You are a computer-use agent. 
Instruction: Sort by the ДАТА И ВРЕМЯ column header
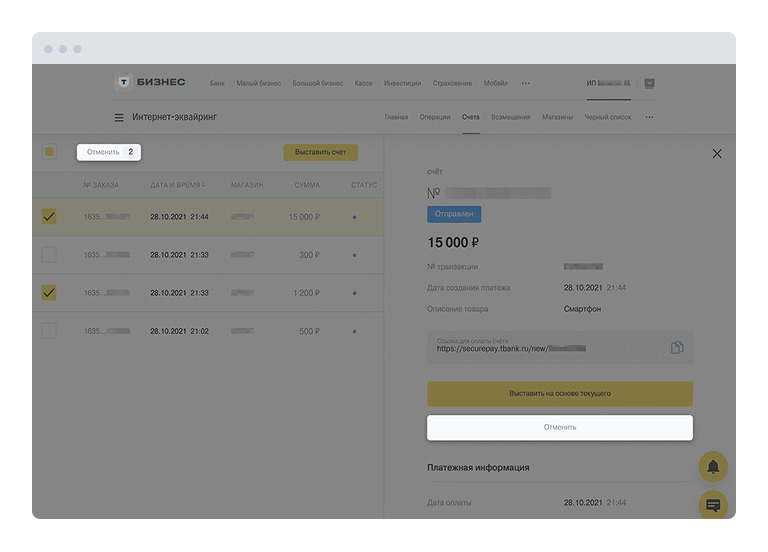pos(177,185)
